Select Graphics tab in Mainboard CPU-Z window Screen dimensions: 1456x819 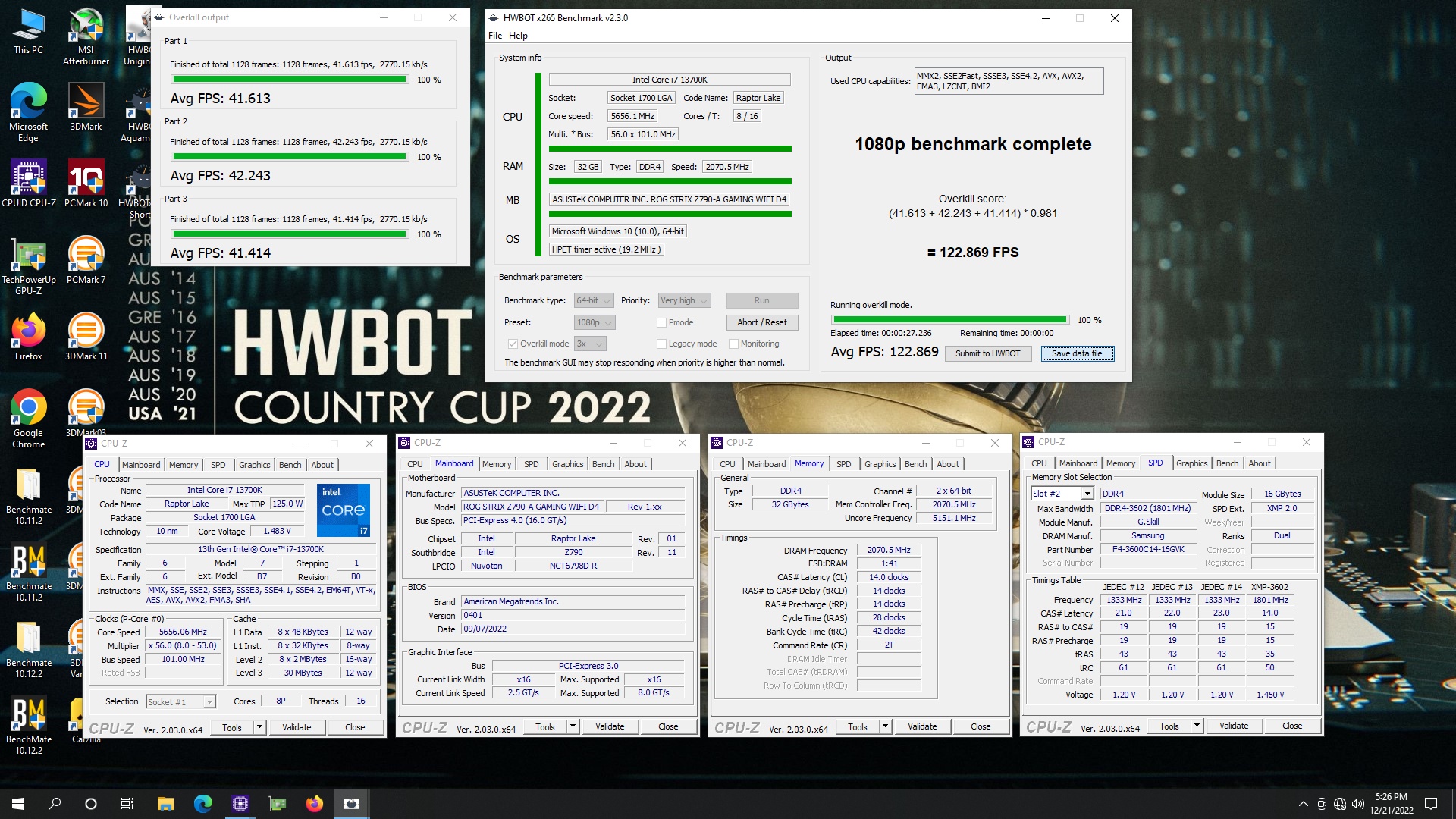click(568, 464)
